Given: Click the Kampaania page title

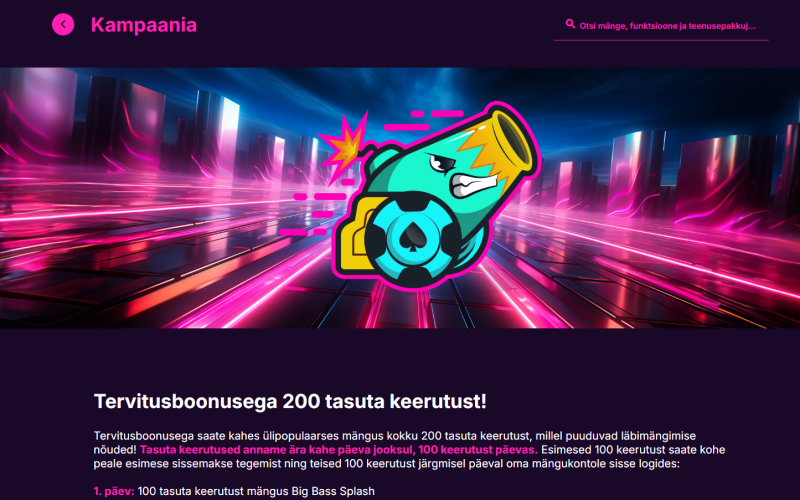Looking at the screenshot, I should coord(143,25).
